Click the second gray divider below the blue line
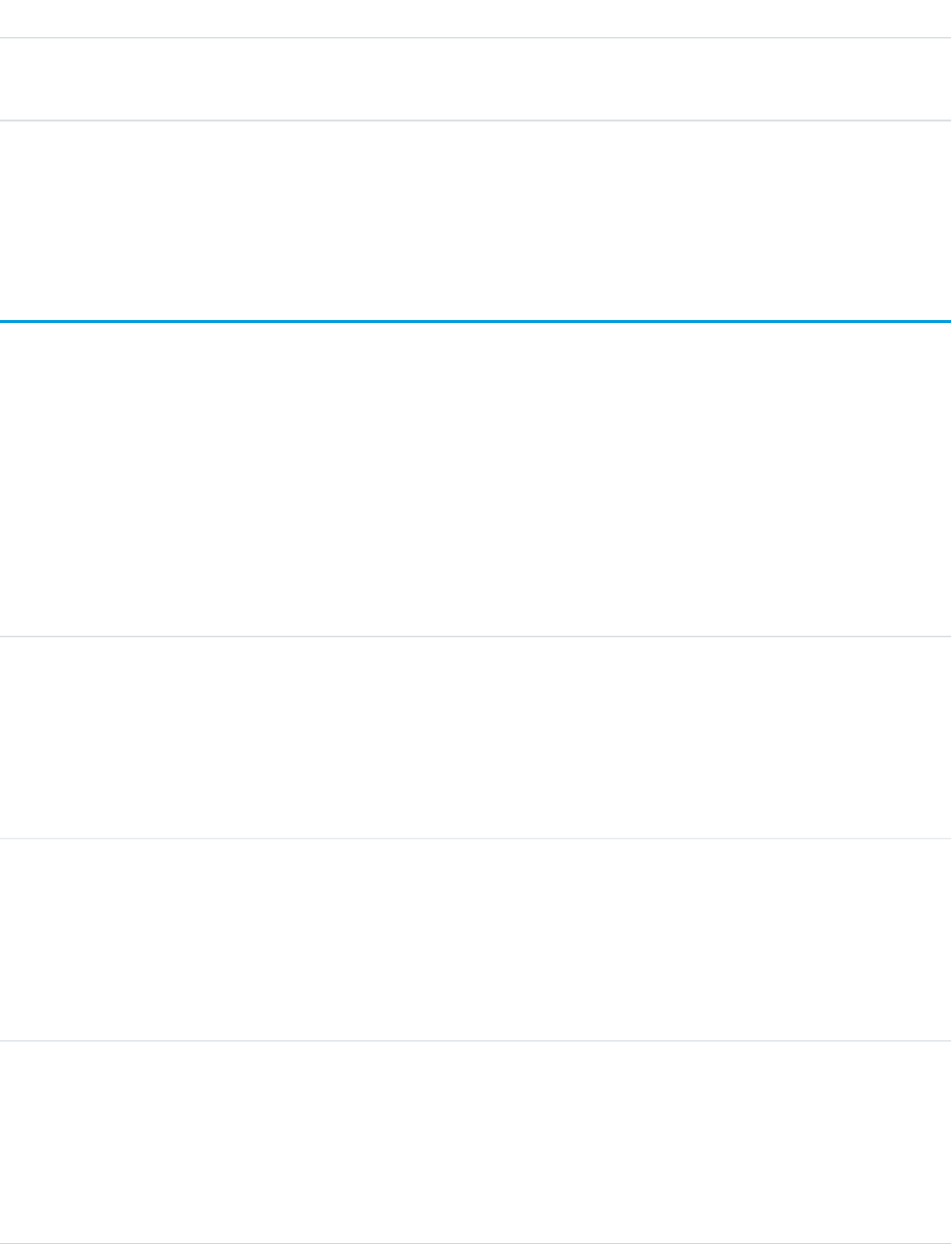 click(476, 839)
